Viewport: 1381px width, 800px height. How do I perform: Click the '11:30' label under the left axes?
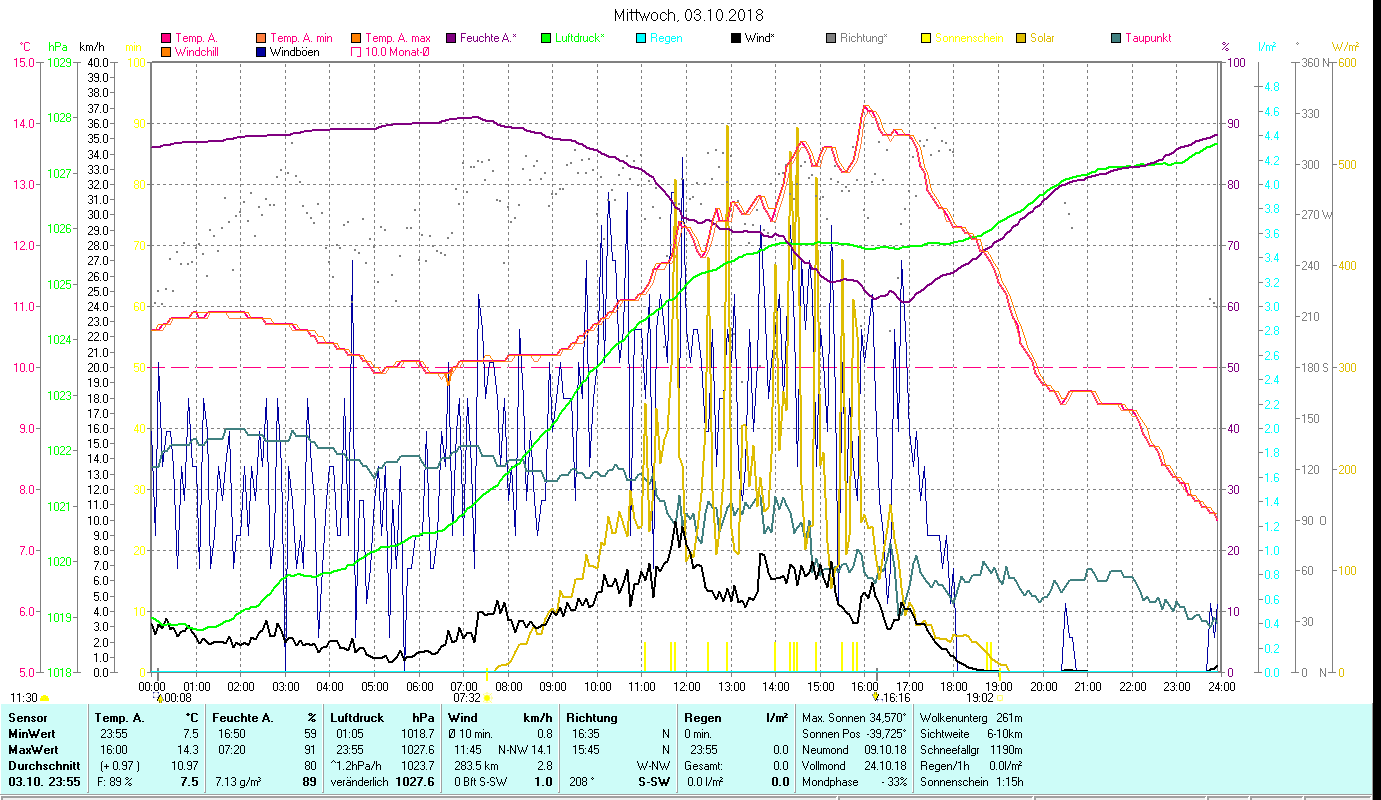[x=24, y=698]
